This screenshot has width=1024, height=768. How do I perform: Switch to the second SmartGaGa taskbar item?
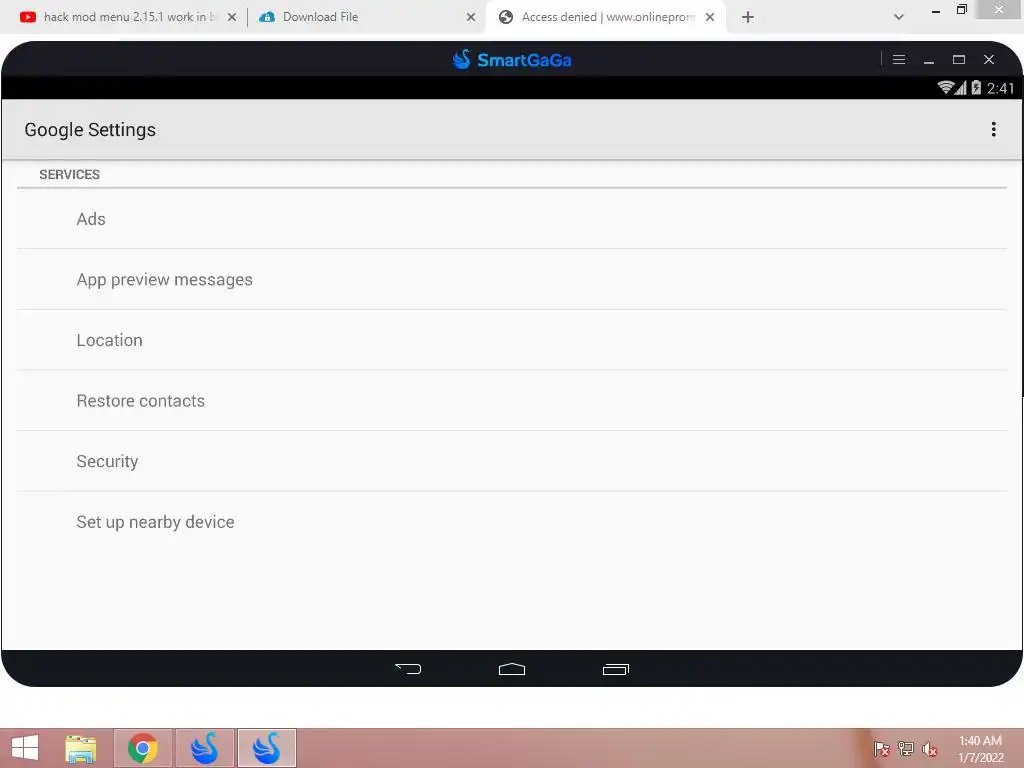(x=266, y=748)
